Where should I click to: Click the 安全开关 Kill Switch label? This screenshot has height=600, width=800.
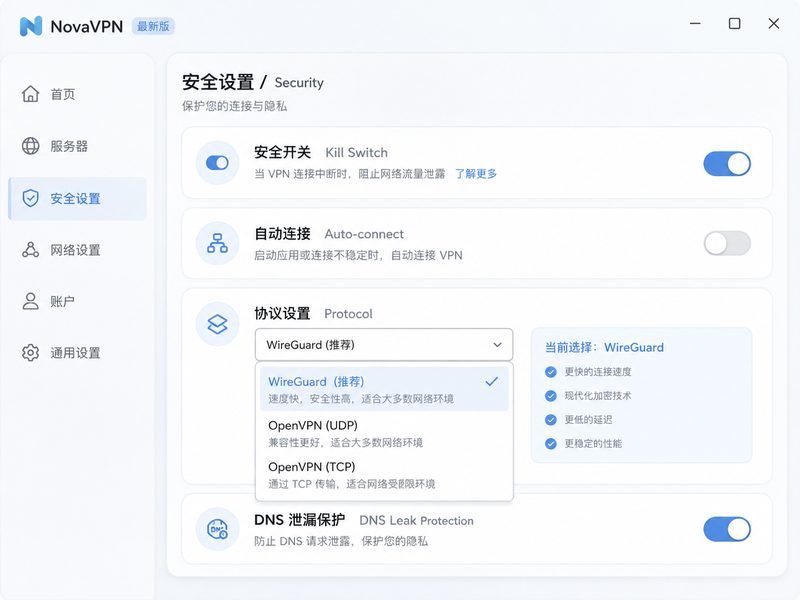coord(321,153)
